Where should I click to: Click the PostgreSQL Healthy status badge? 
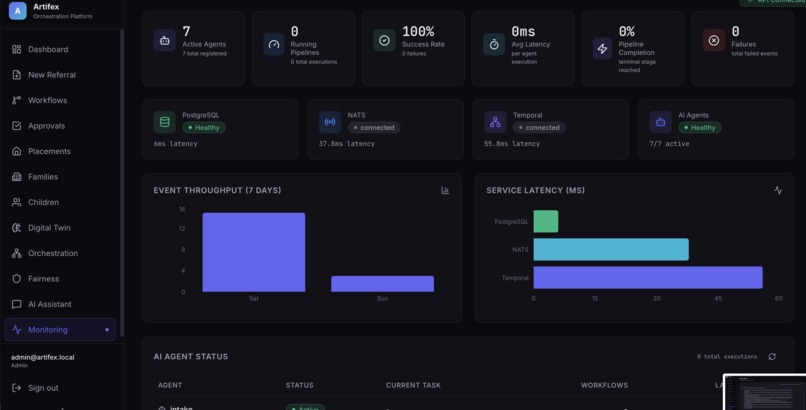(x=204, y=127)
